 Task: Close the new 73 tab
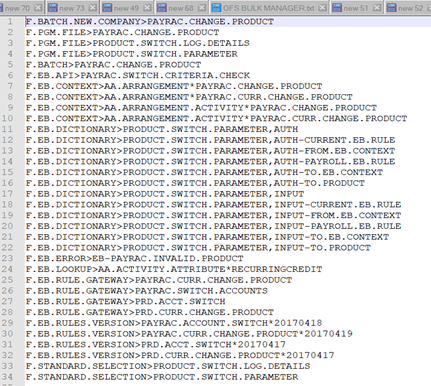click(93, 8)
